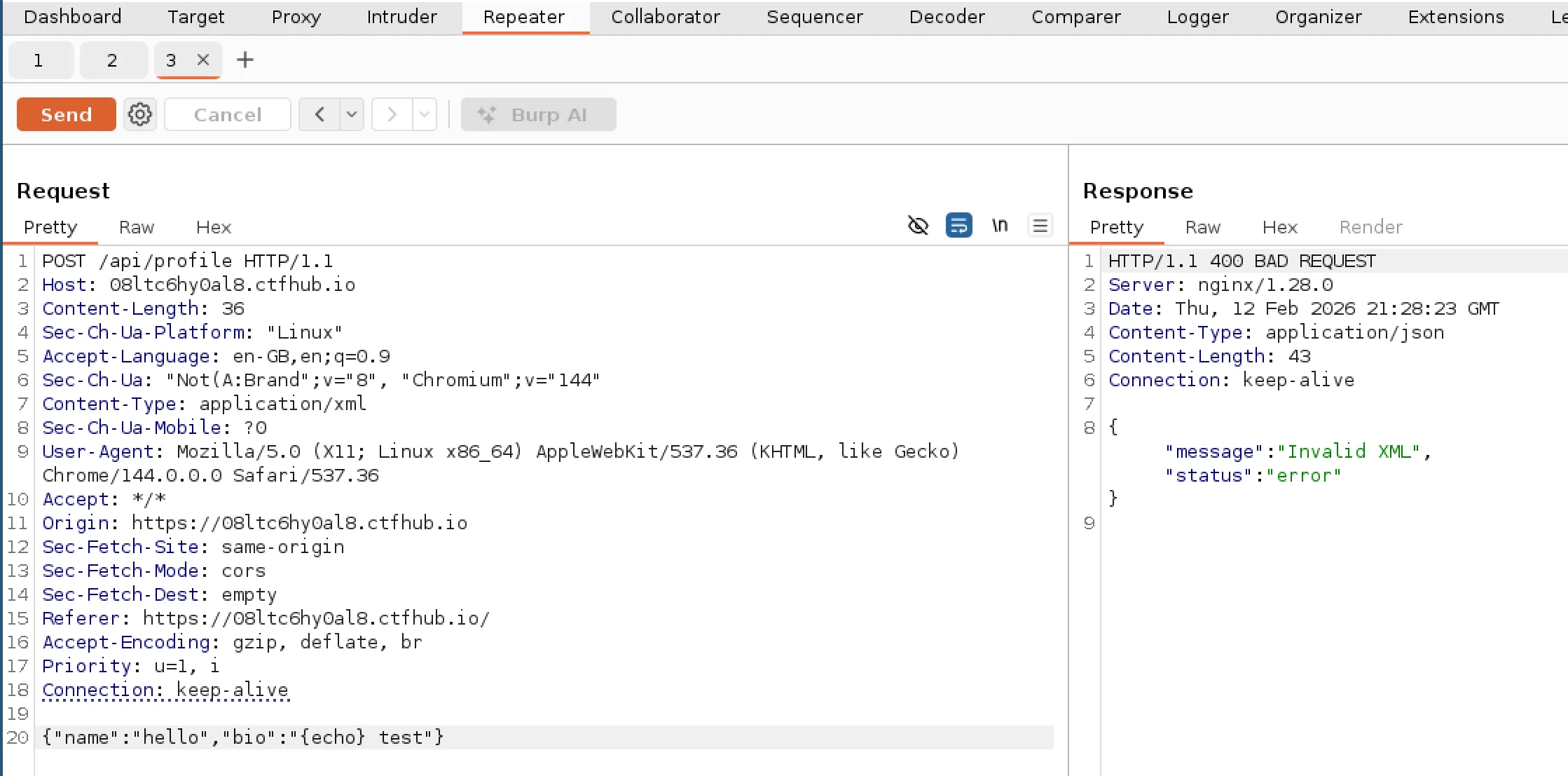Click the forward navigation arrow

(x=392, y=114)
